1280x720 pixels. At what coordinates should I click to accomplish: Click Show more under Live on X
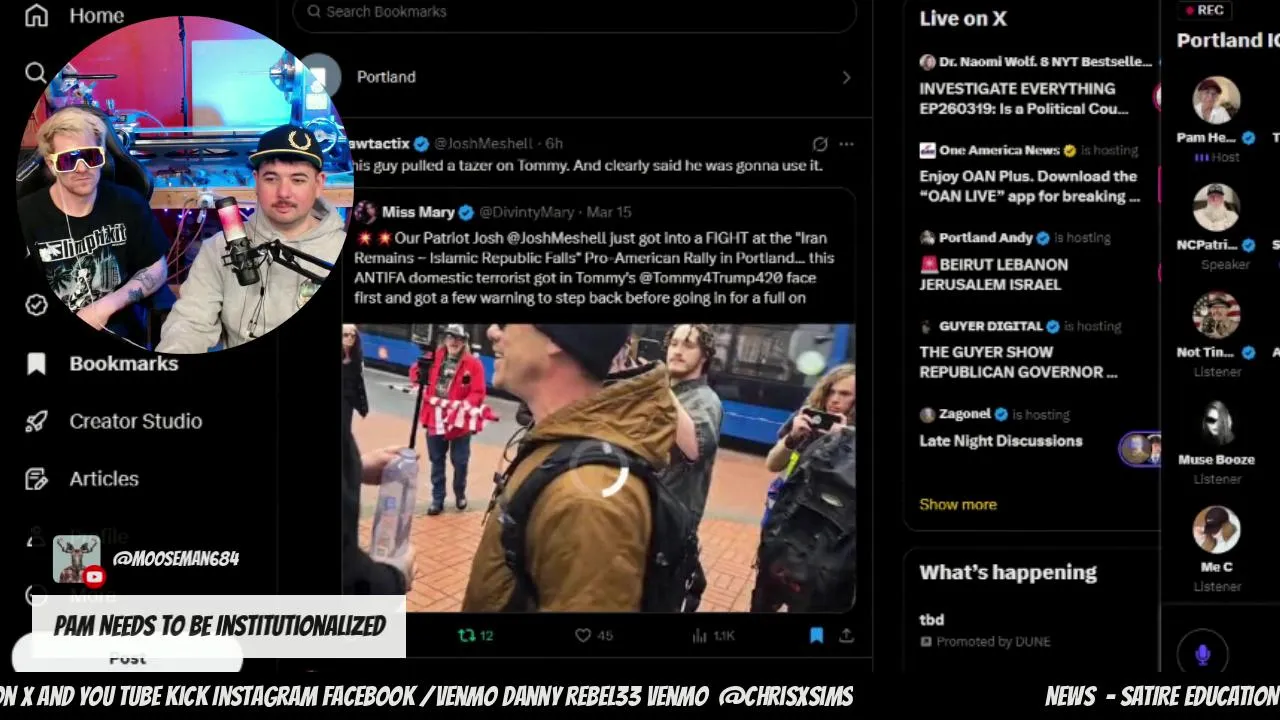958,504
